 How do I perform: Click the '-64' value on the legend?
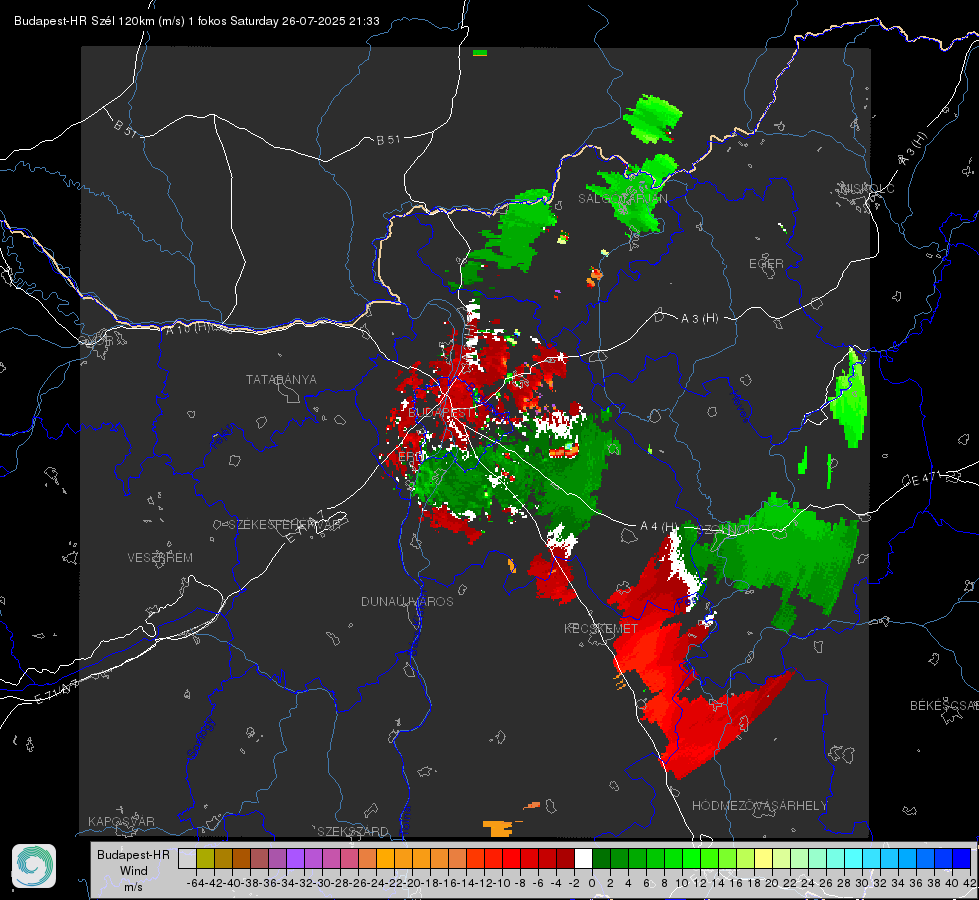[x=195, y=883]
